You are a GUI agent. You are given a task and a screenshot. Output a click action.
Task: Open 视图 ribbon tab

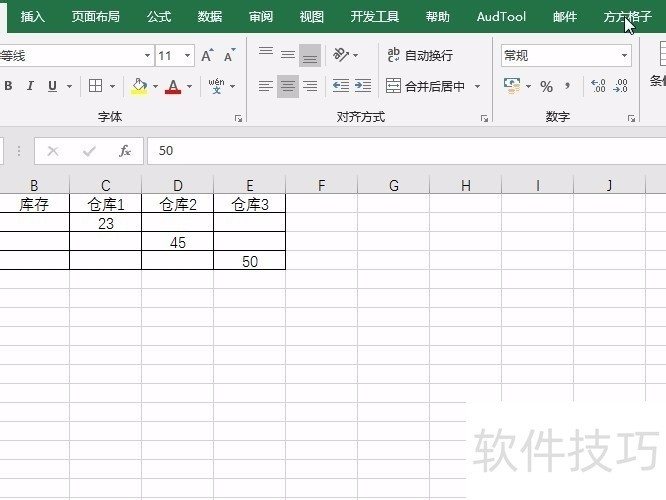coord(312,17)
